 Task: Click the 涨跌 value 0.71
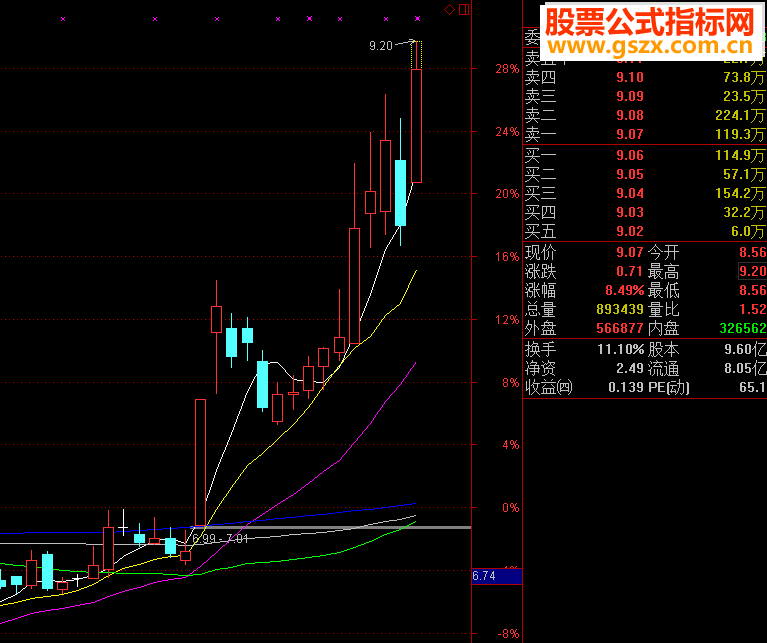pos(630,271)
